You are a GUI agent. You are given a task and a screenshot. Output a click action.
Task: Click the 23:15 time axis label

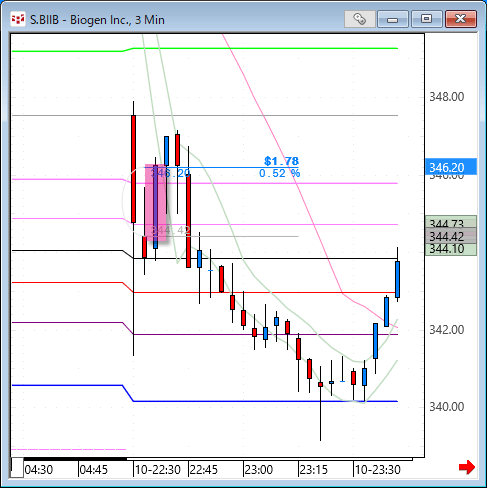coord(313,470)
